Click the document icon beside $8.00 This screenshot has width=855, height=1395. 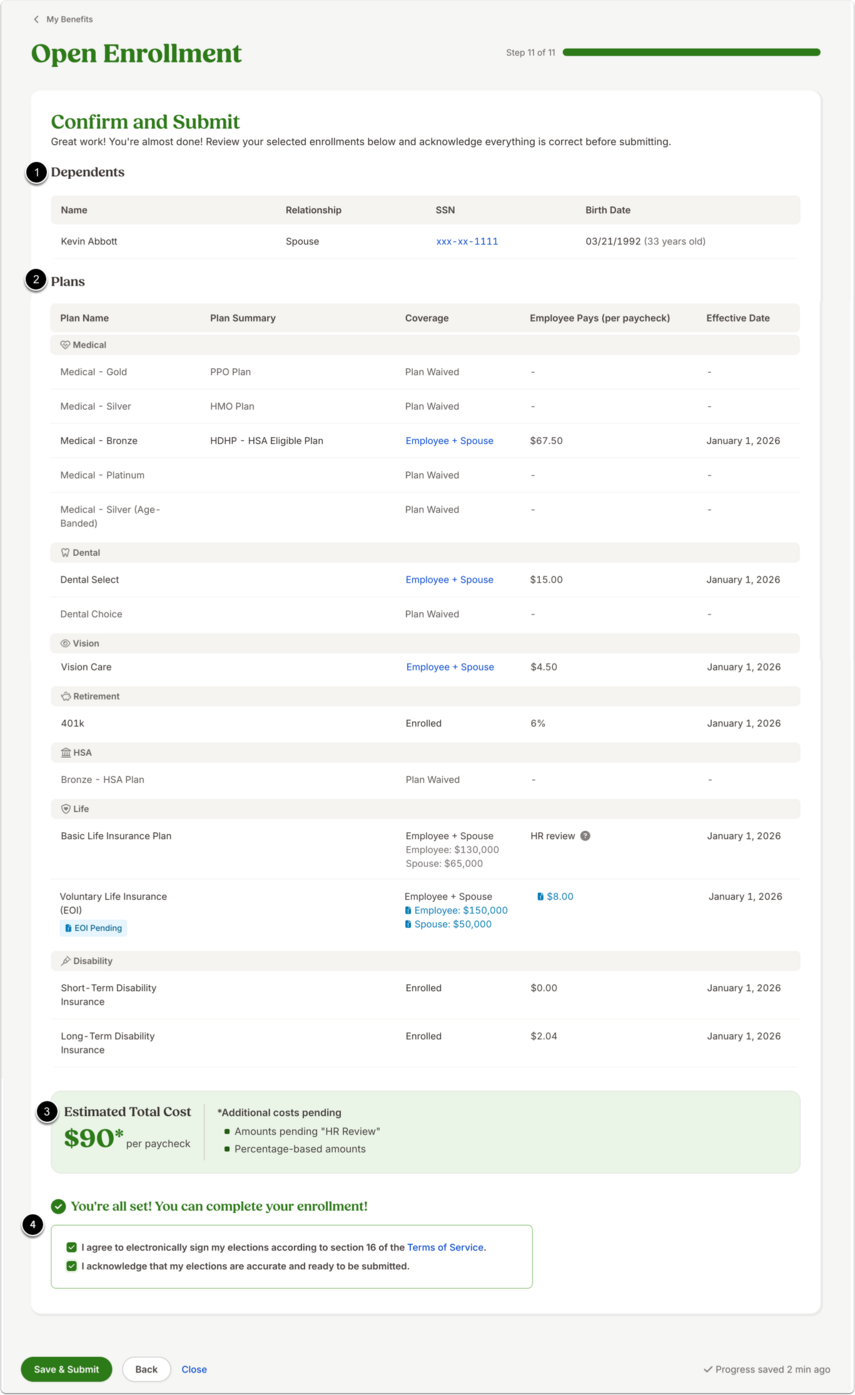pyautogui.click(x=541, y=897)
